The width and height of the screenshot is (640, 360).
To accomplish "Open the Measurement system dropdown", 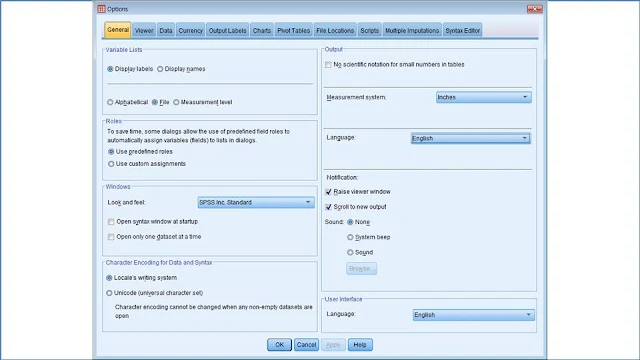I will click(x=484, y=97).
